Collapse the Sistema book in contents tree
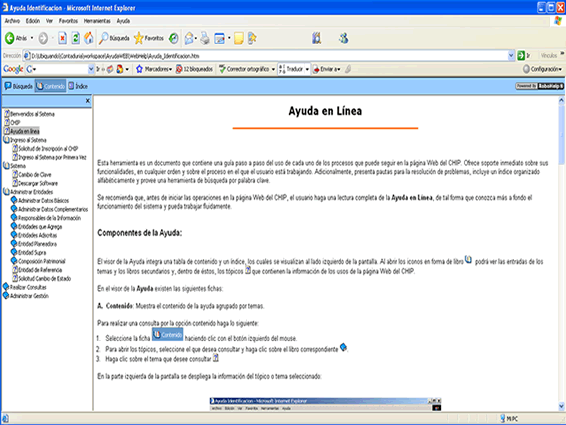 [6, 166]
